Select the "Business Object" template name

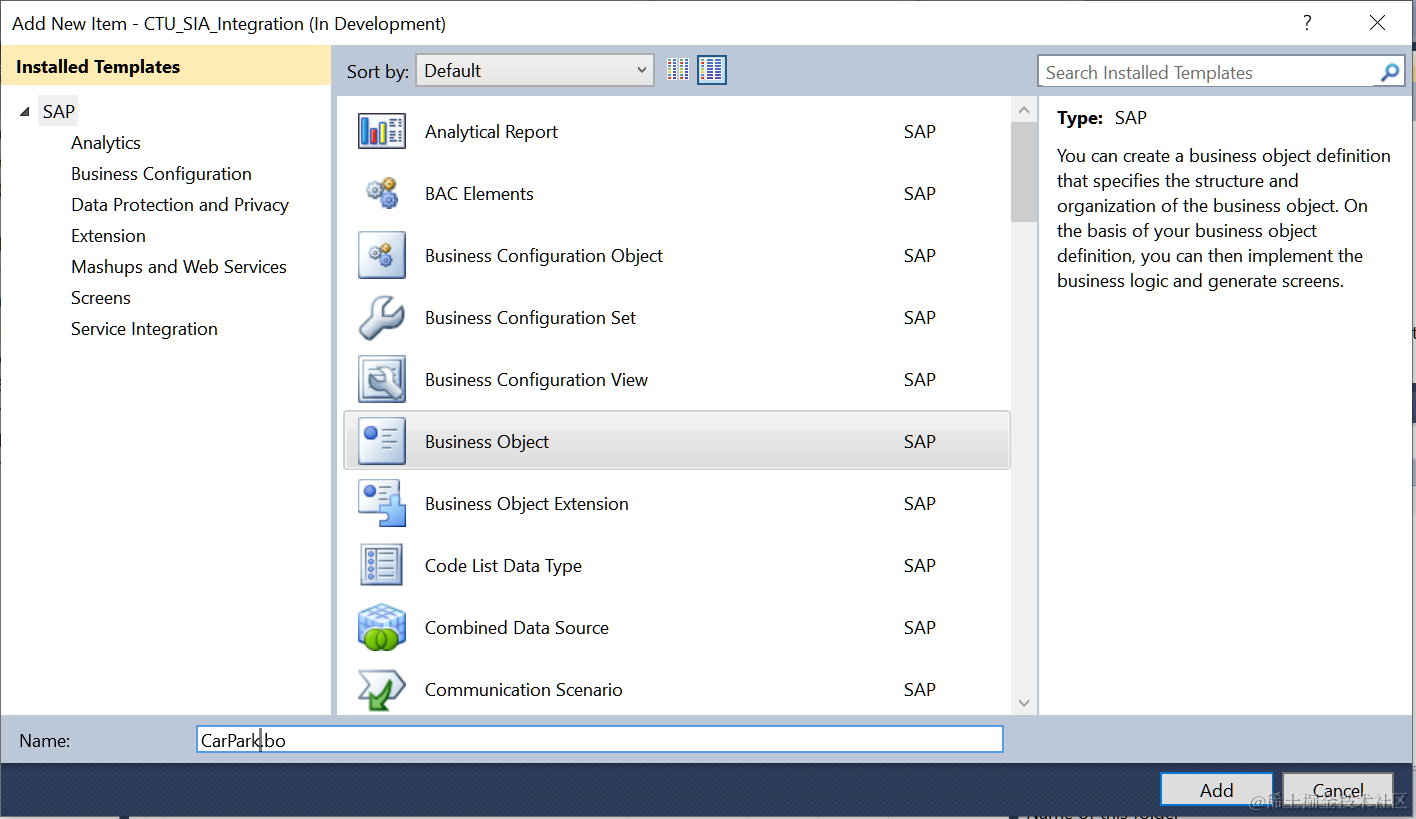point(487,442)
